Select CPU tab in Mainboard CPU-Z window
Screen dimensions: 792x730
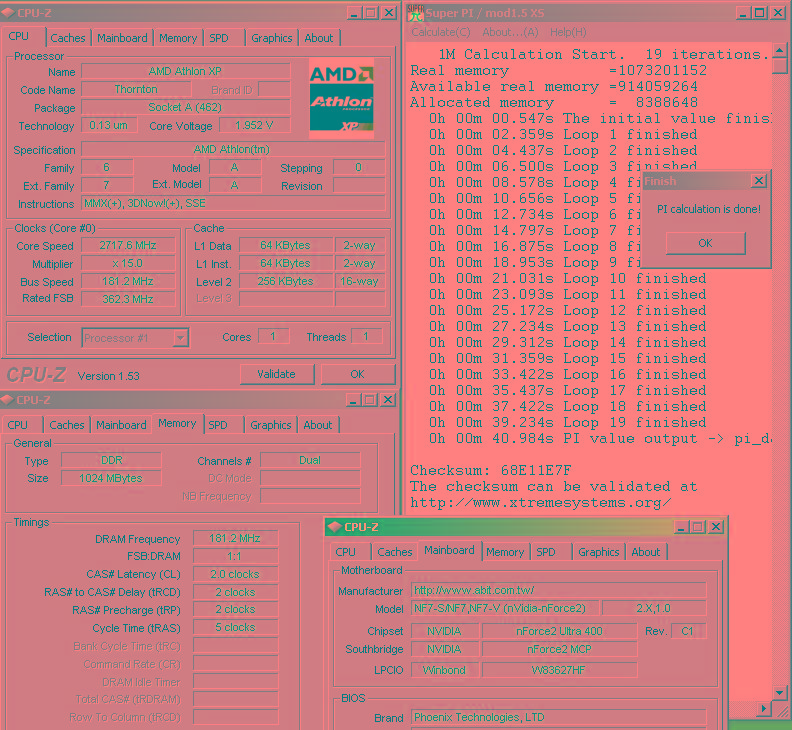(345, 552)
